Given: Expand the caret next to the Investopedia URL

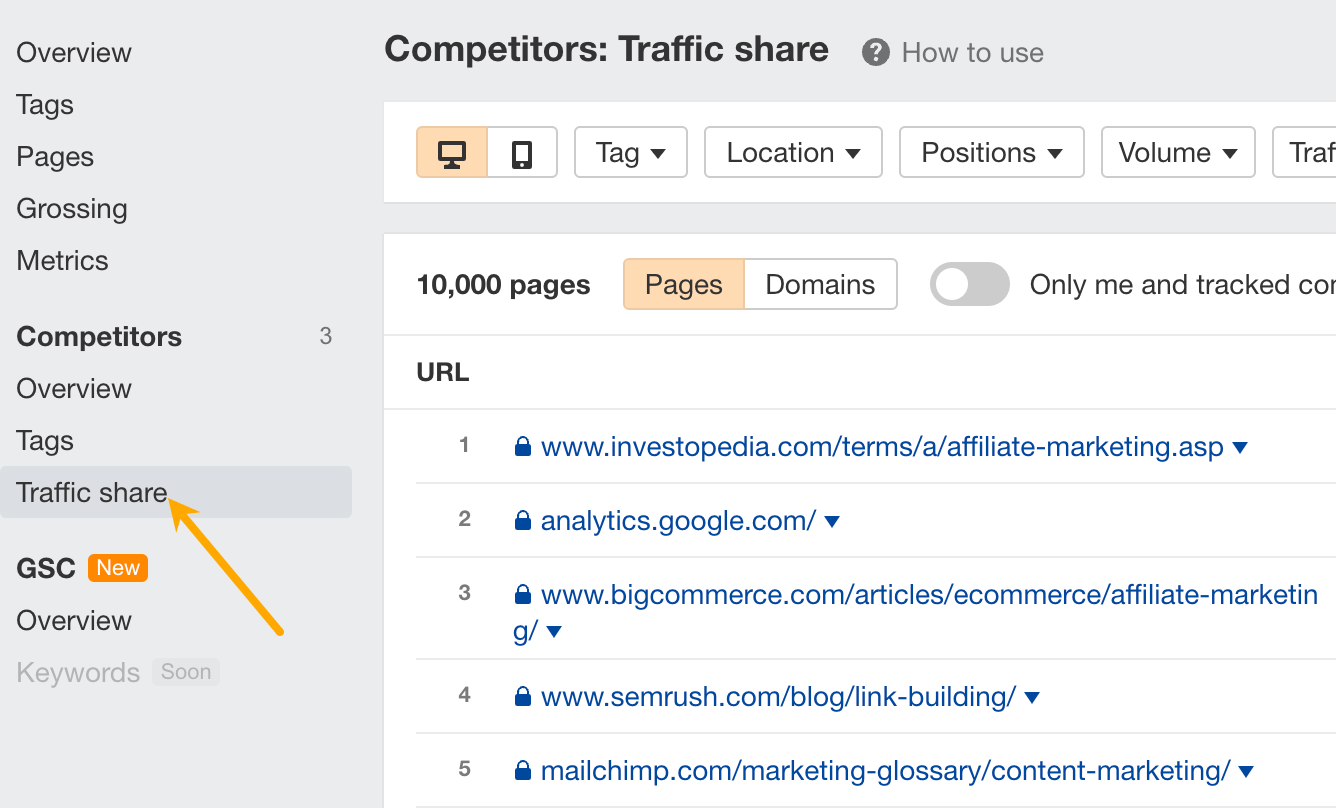Looking at the screenshot, I should click(x=1239, y=447).
